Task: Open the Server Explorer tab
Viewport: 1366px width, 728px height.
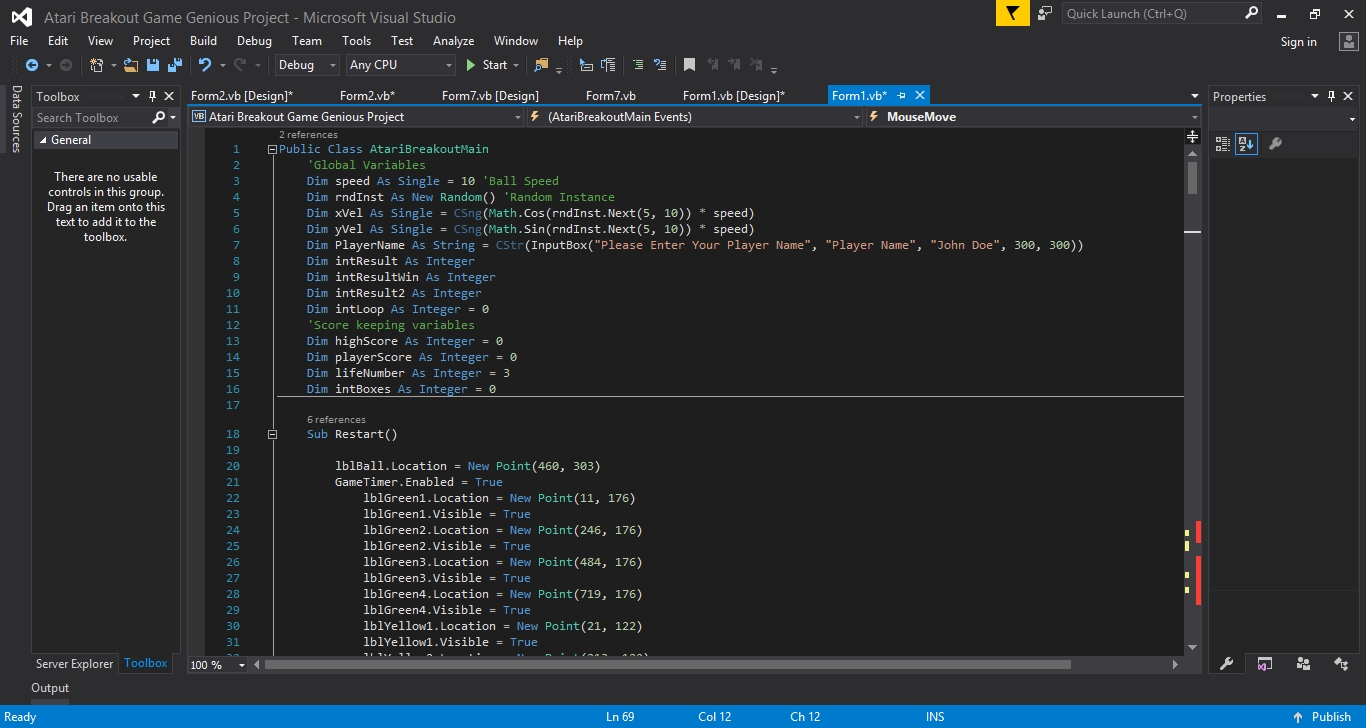Action: pos(74,664)
